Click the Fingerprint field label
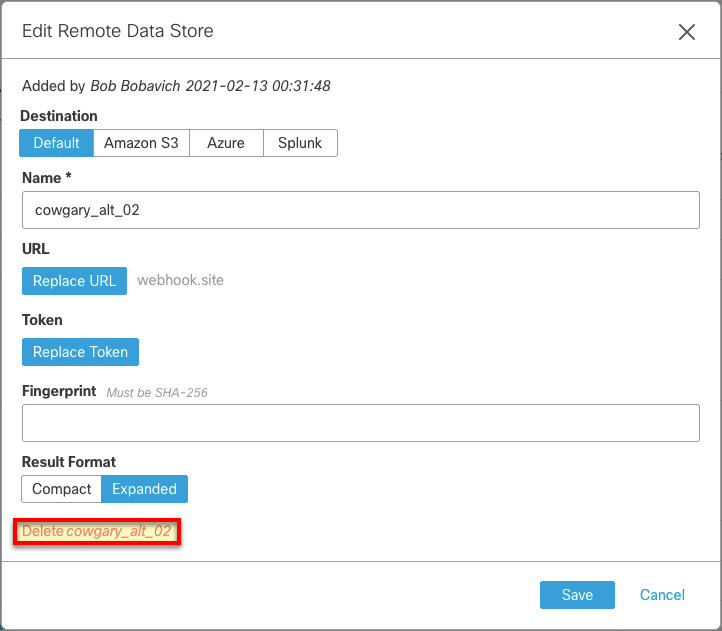This screenshot has width=722, height=631. tap(59, 391)
